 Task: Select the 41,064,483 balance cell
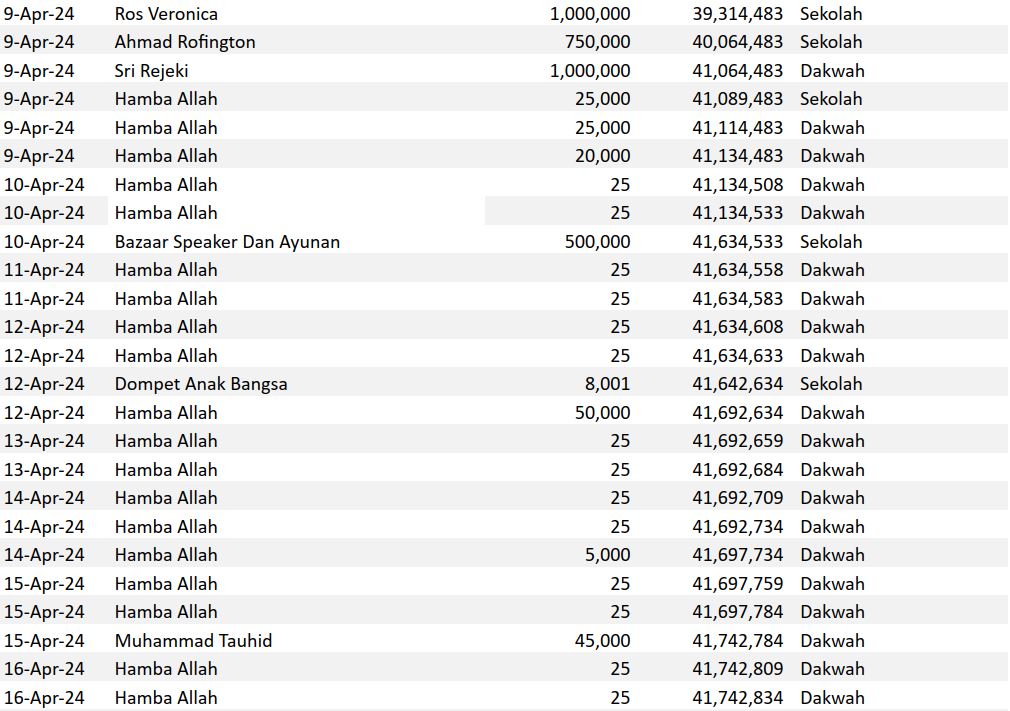point(737,71)
